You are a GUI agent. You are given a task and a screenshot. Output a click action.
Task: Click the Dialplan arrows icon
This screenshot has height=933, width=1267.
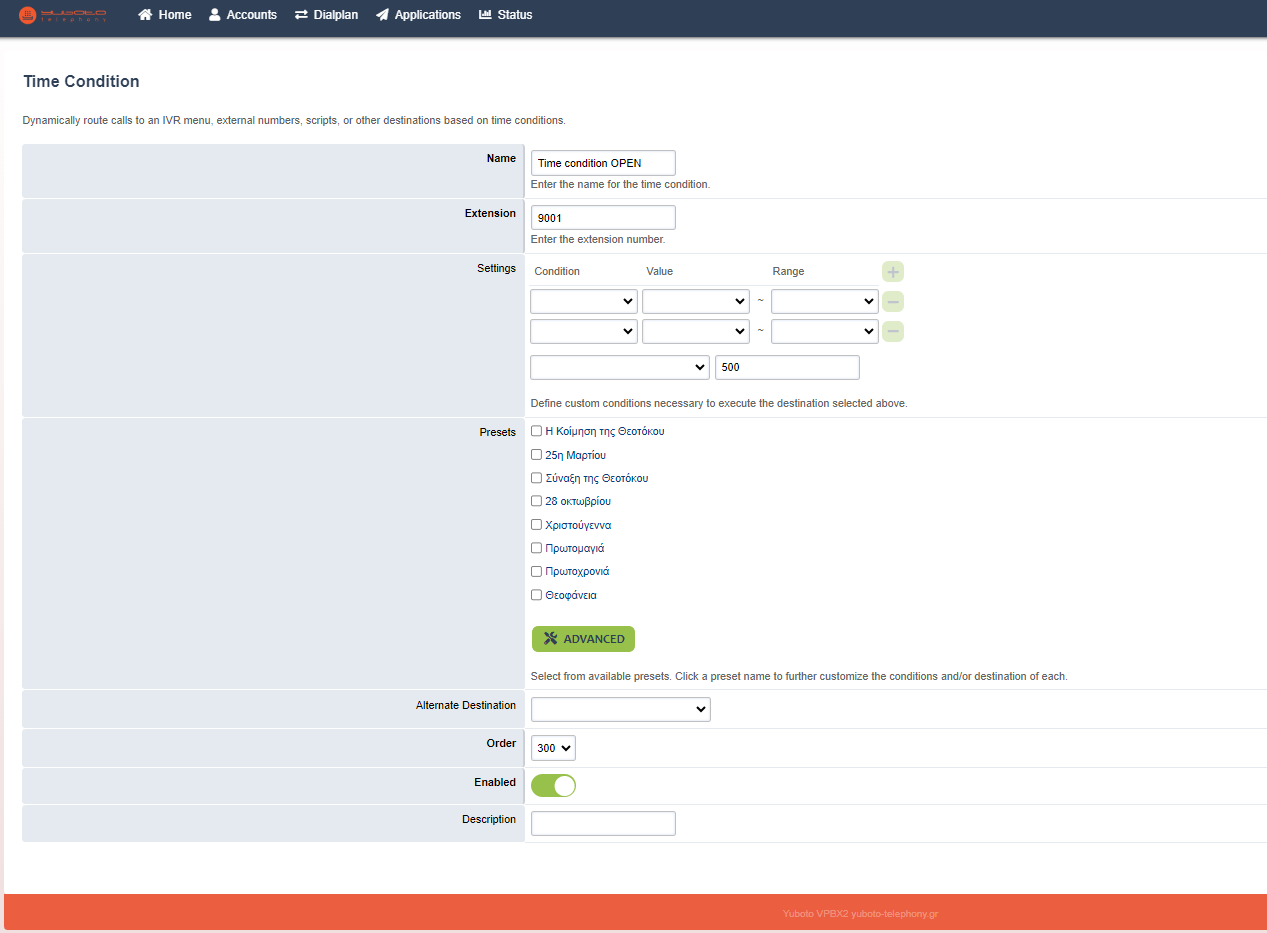point(301,15)
